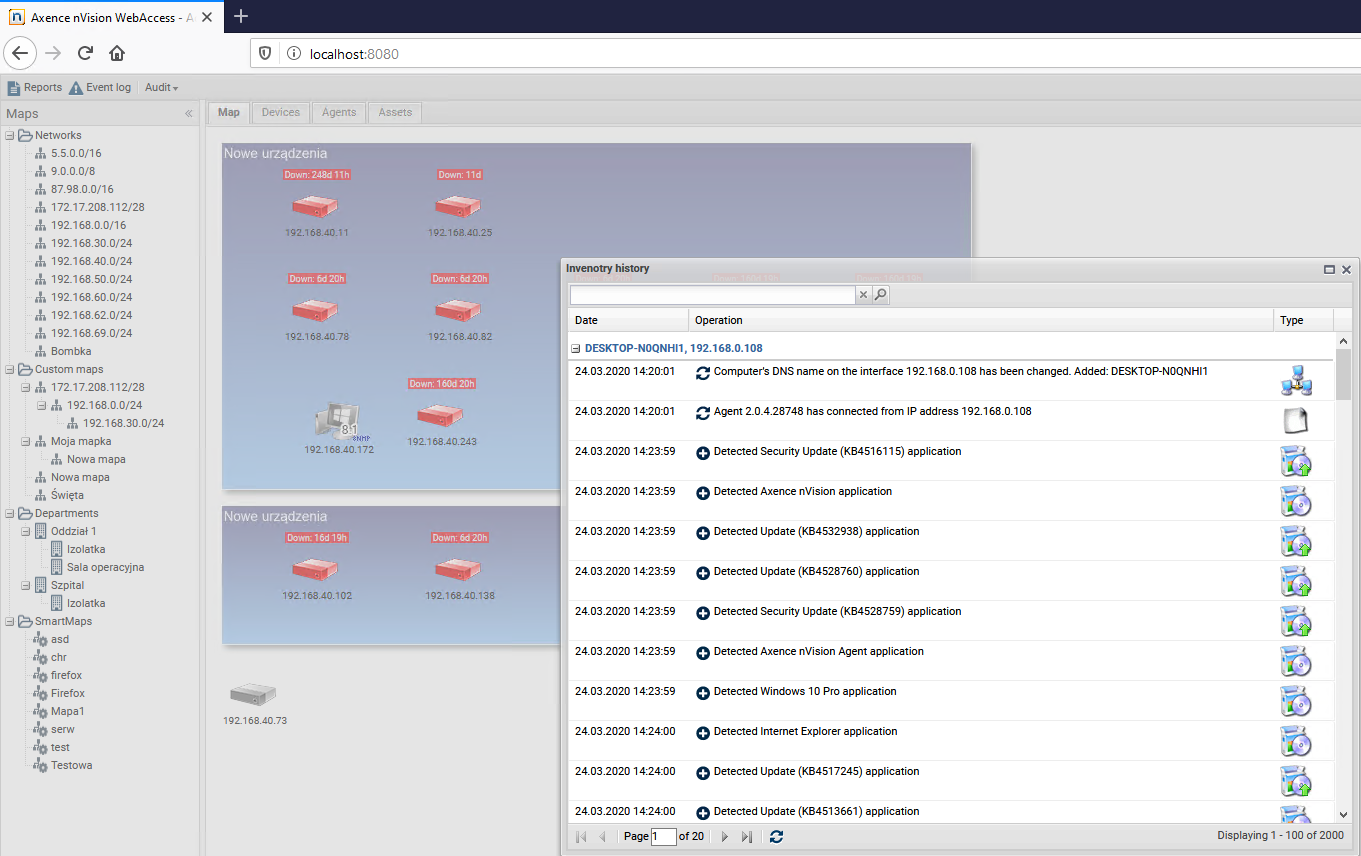The width and height of the screenshot is (1361, 856).
Task: Click the search magnifier in Inventory history
Action: coord(881,295)
